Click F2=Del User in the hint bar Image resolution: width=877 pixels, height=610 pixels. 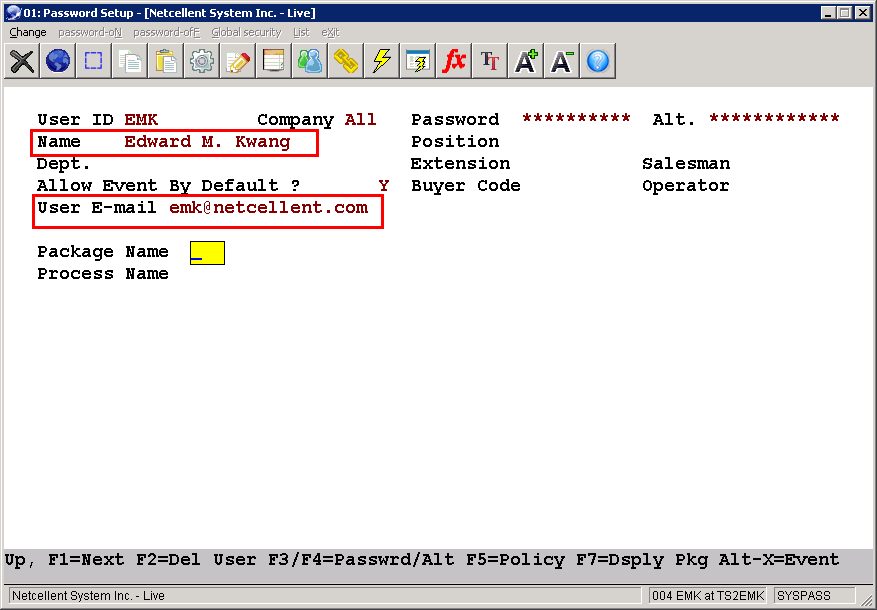click(196, 560)
